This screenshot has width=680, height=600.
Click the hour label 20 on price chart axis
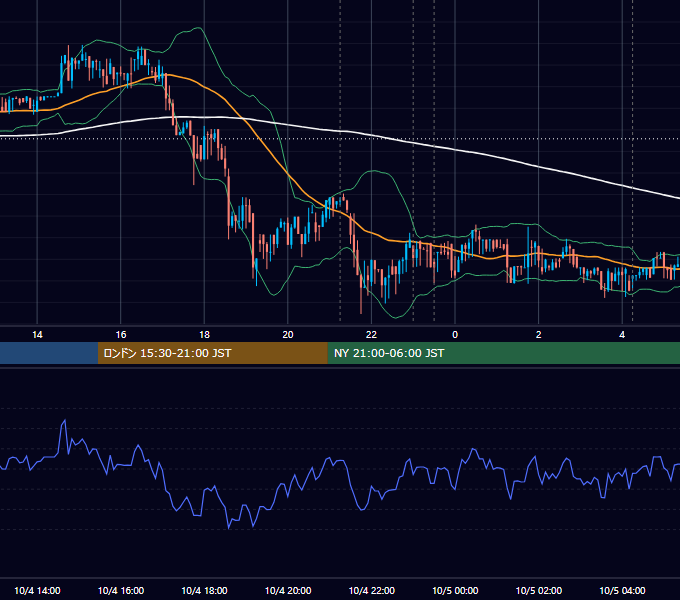(x=288, y=335)
